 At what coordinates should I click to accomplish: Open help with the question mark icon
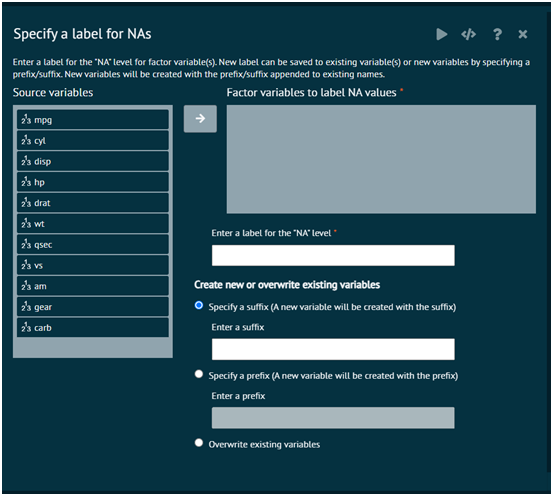pyautogui.click(x=497, y=34)
